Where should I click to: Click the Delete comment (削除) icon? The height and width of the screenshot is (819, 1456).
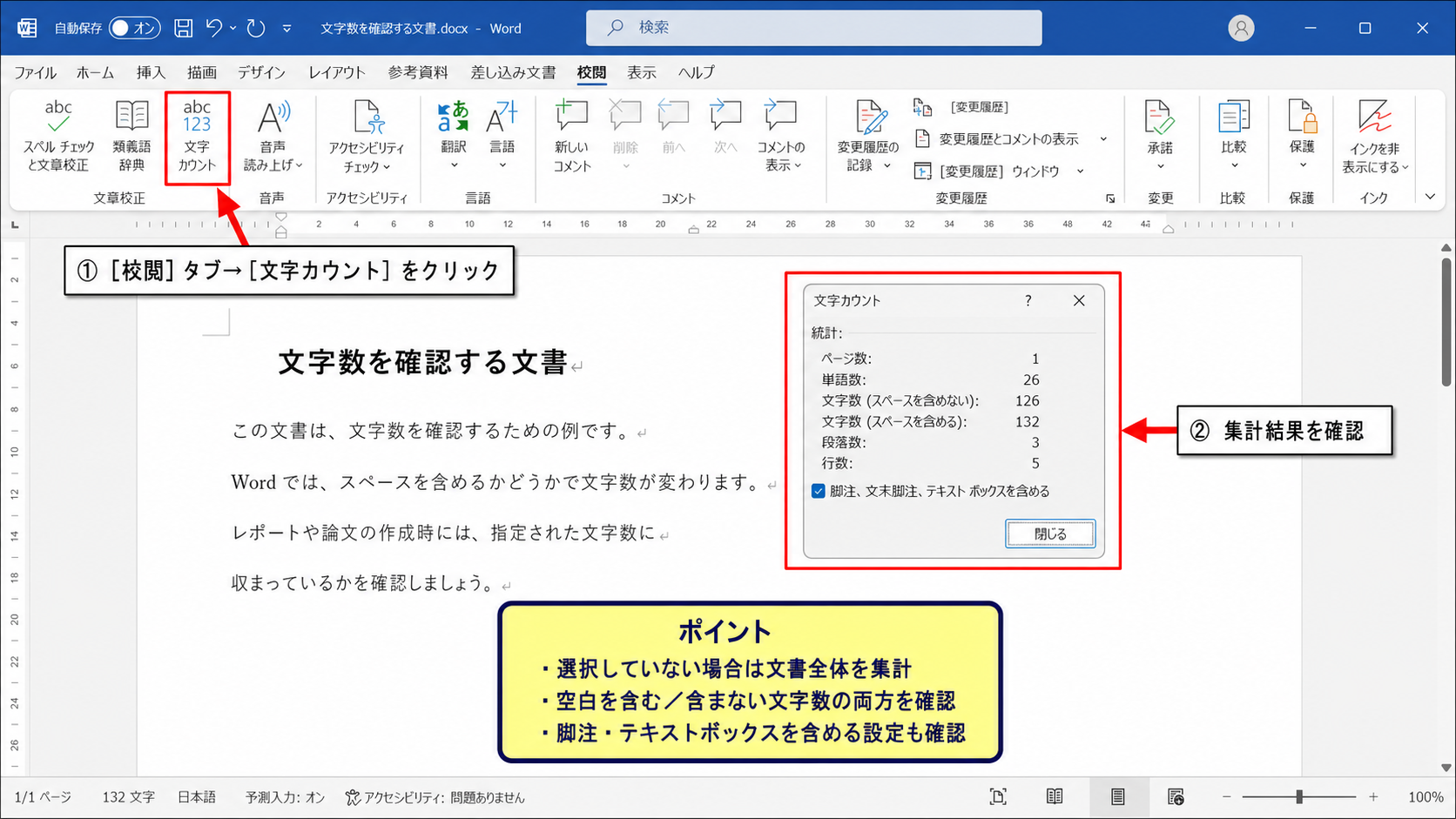click(625, 116)
